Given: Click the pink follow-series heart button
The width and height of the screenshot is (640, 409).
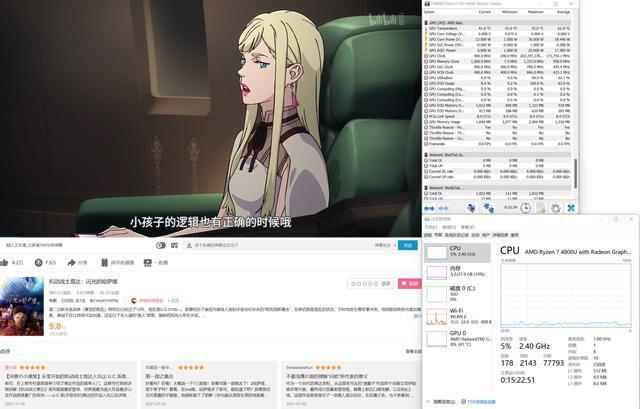Looking at the screenshot, I should [x=409, y=283].
